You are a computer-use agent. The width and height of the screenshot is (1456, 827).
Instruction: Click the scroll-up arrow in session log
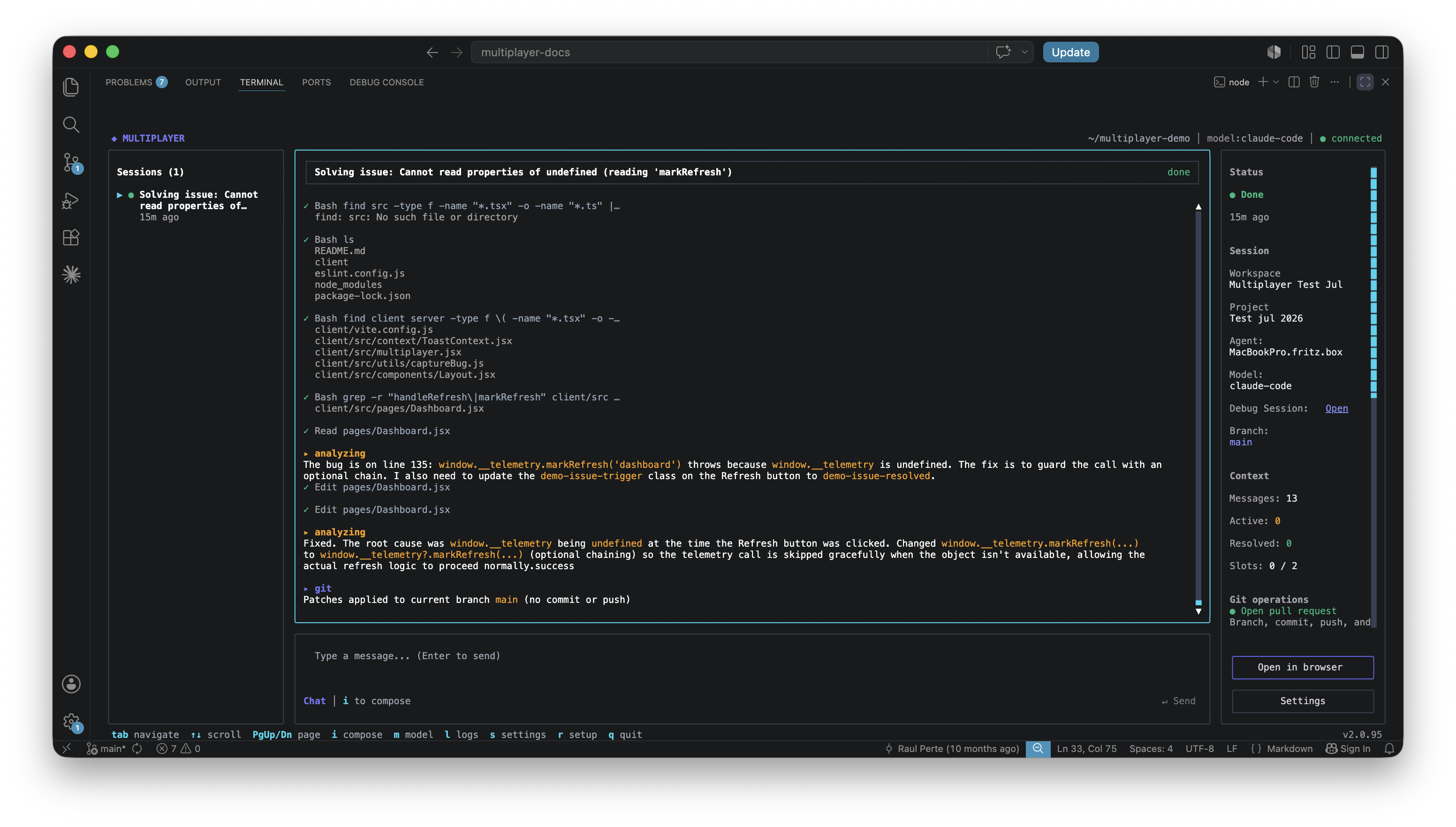pyautogui.click(x=1198, y=206)
